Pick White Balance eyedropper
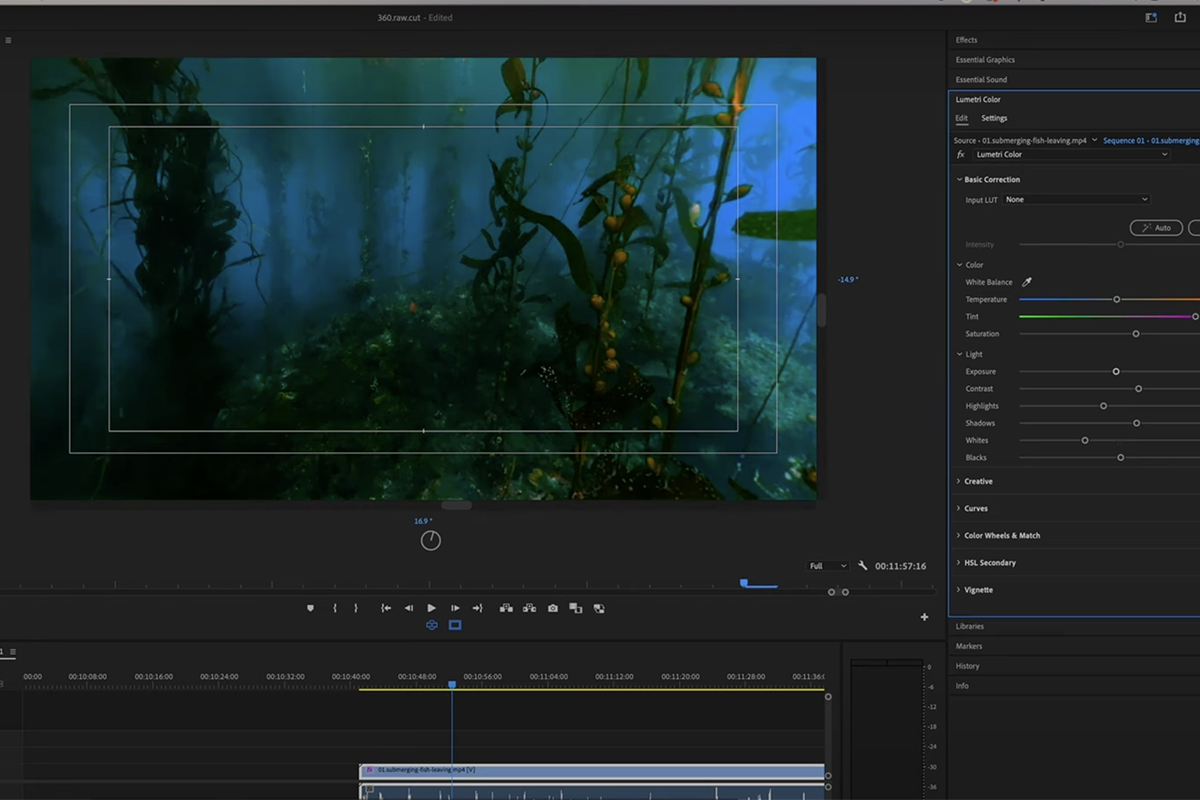This screenshot has height=800, width=1200. click(x=1027, y=282)
